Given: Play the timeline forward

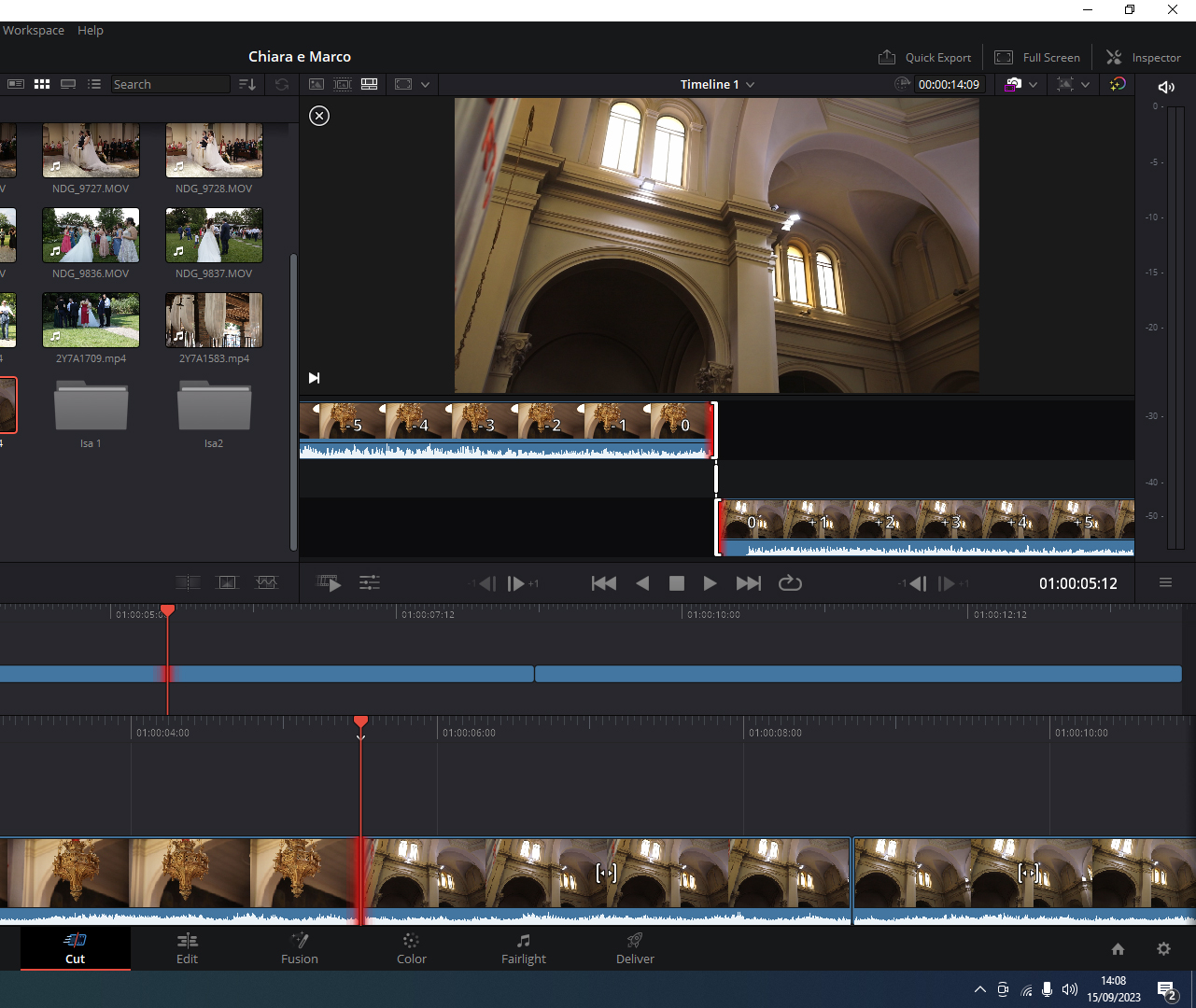Looking at the screenshot, I should [711, 583].
